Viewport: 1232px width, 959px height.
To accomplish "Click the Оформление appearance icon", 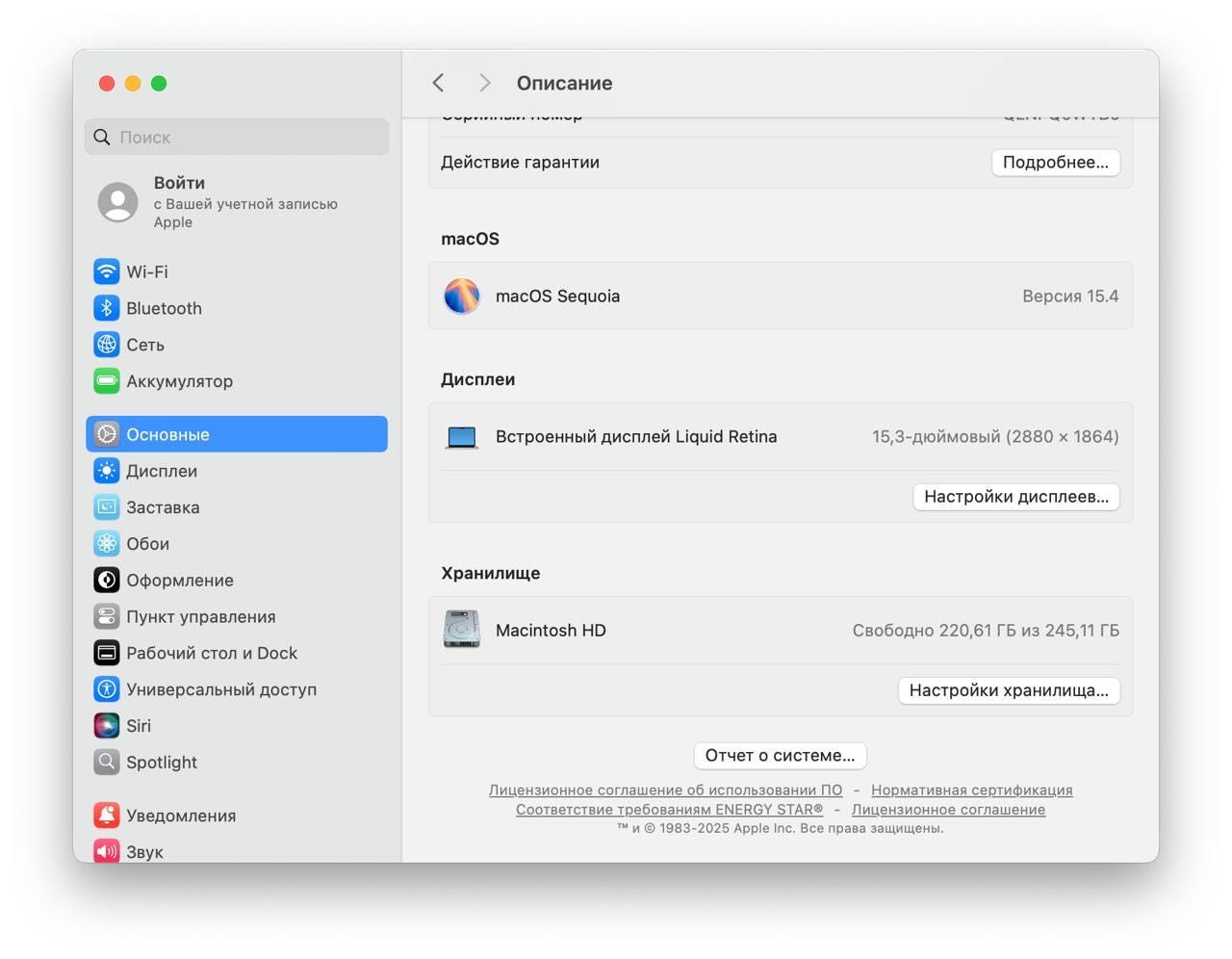I will tap(107, 581).
